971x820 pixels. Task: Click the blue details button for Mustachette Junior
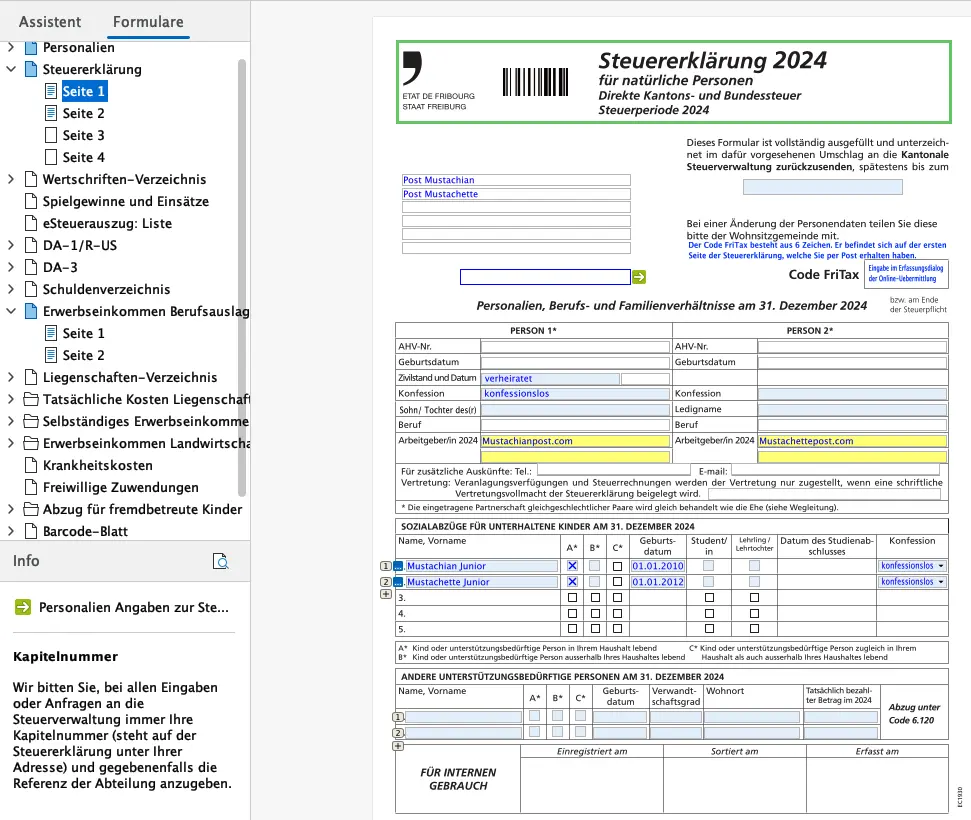click(x=398, y=582)
